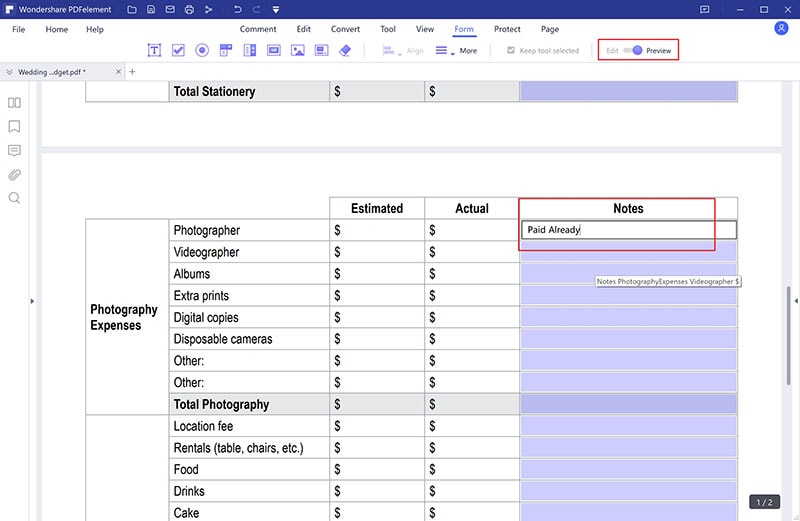Open the Help menu
Image resolution: width=800 pixels, height=521 pixels.
coord(95,29)
